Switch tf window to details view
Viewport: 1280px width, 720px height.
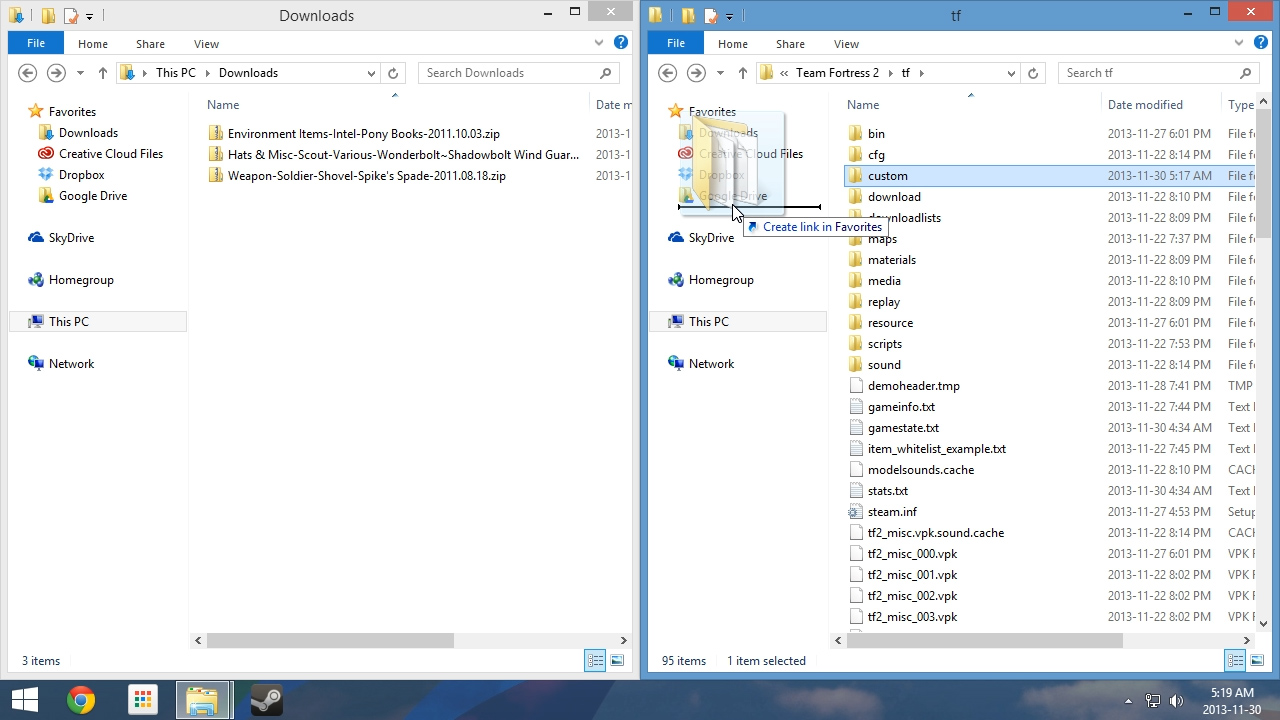point(1236,660)
